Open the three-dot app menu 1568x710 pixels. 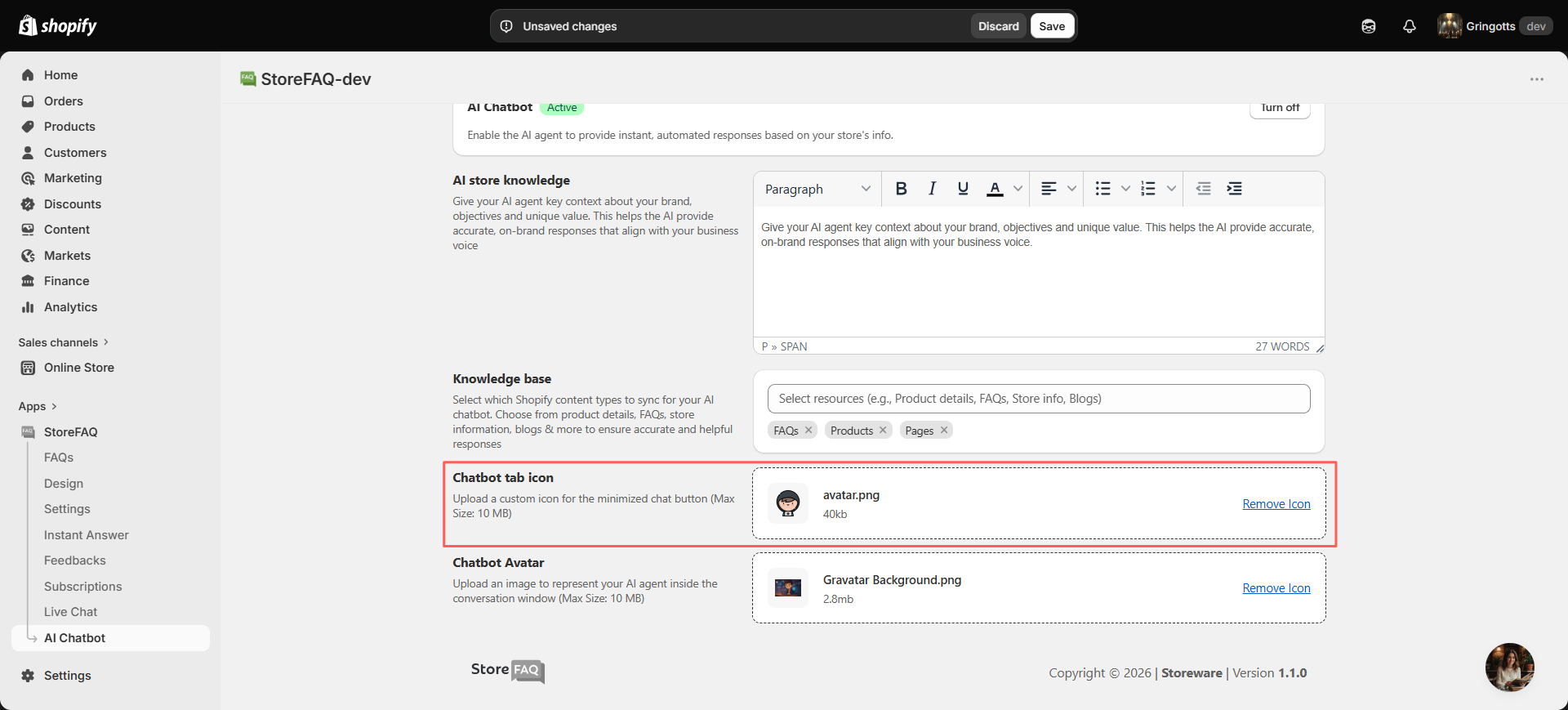[1537, 79]
